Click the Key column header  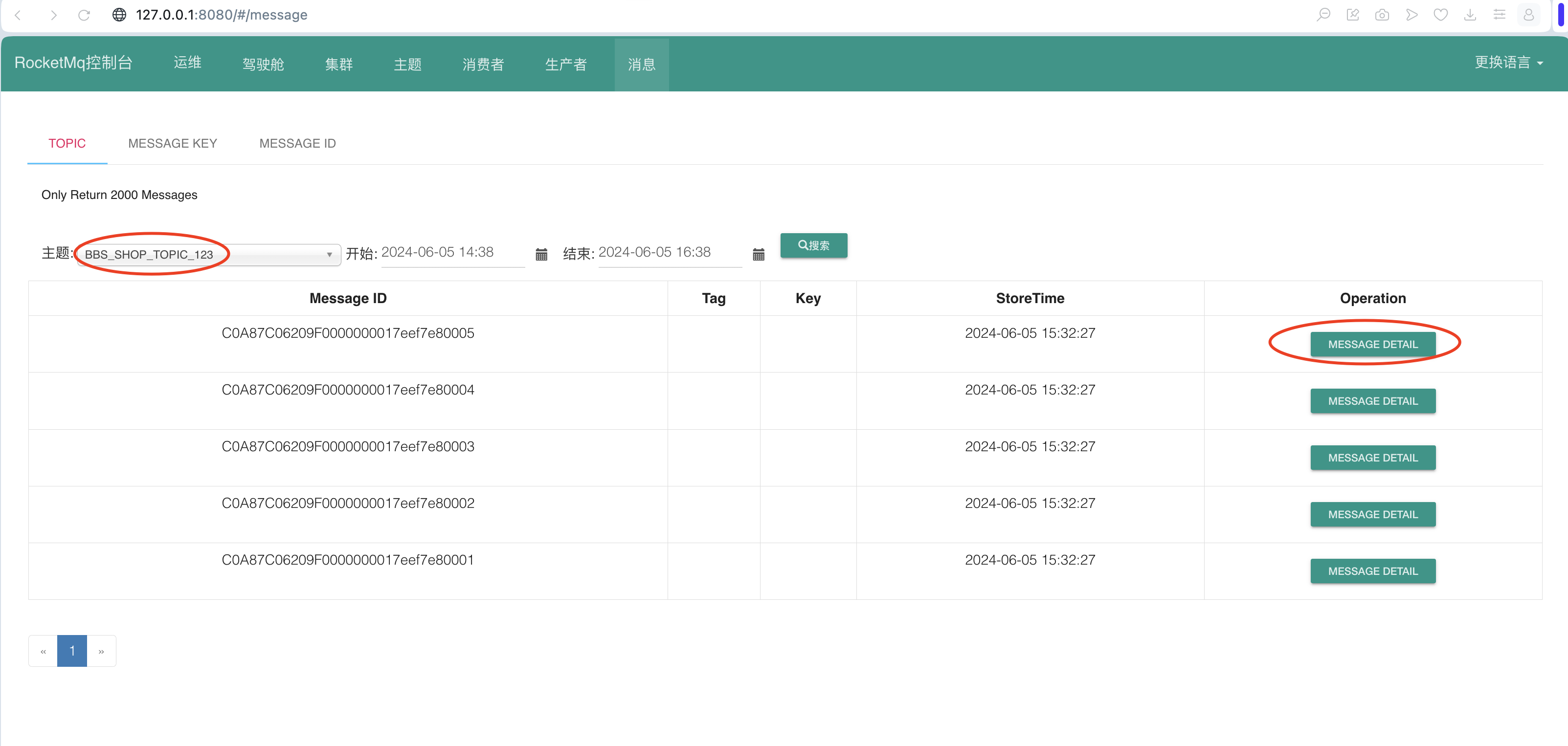tap(808, 298)
